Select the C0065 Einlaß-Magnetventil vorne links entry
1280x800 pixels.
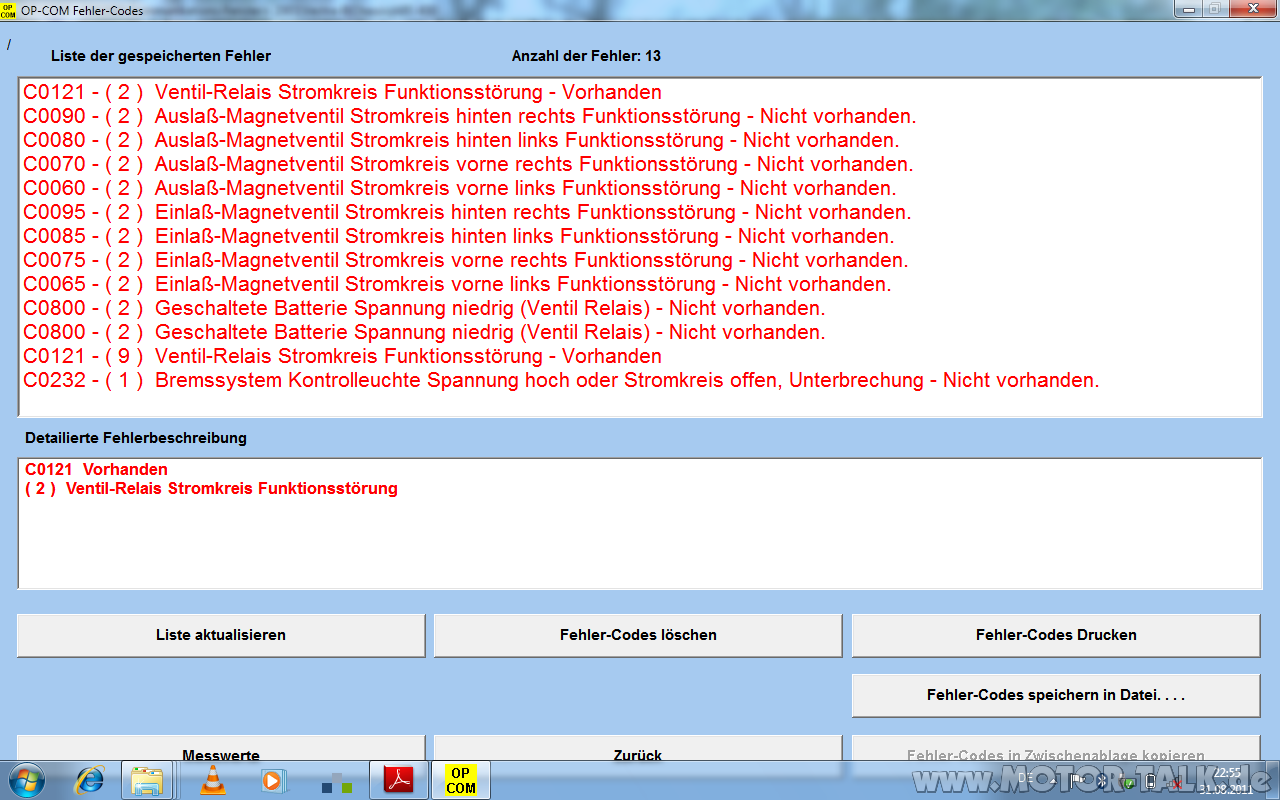pos(456,285)
